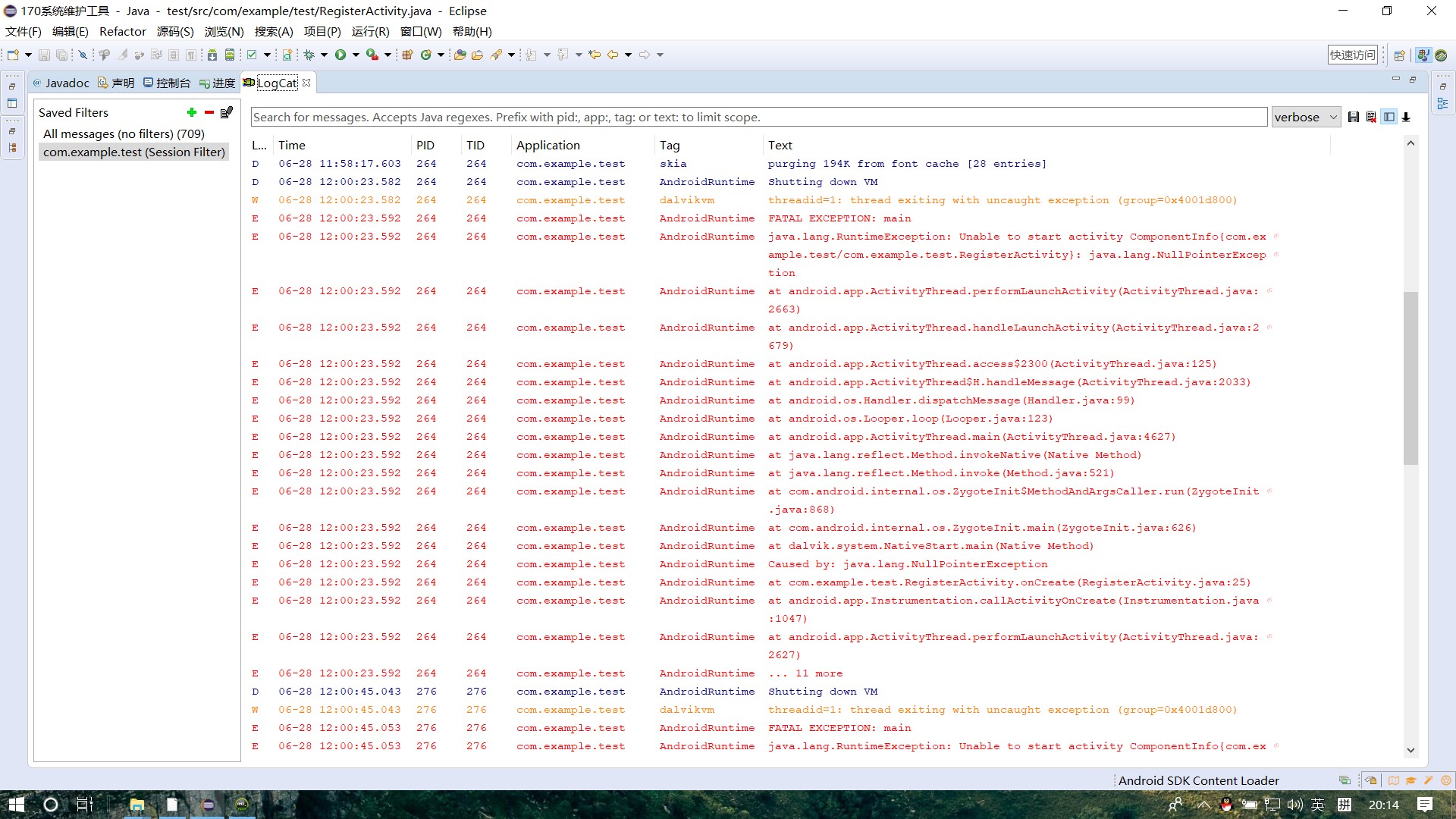
Task: Click the Tag column header
Action: [708, 145]
